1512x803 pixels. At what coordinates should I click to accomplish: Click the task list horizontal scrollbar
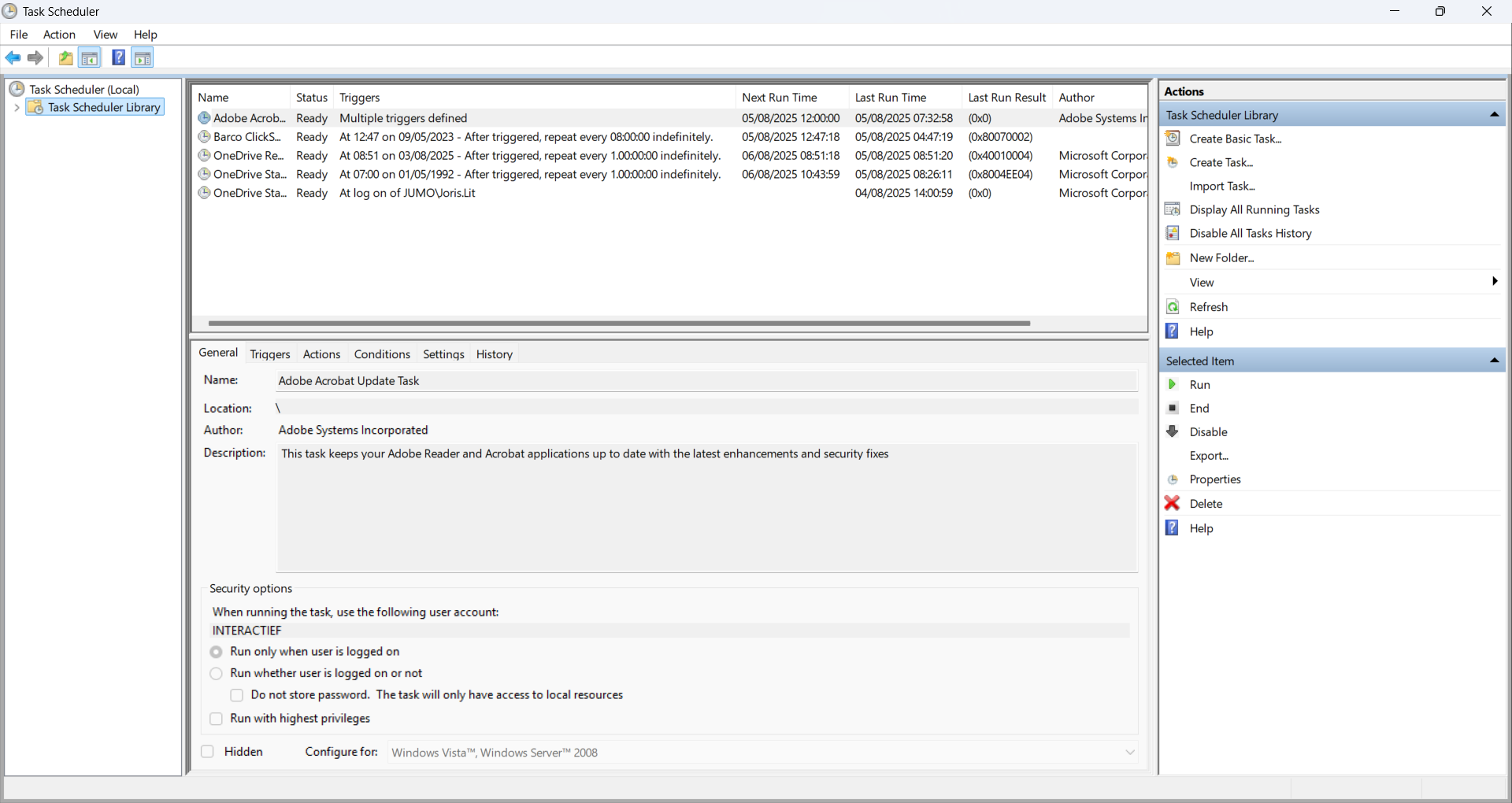coord(619,323)
